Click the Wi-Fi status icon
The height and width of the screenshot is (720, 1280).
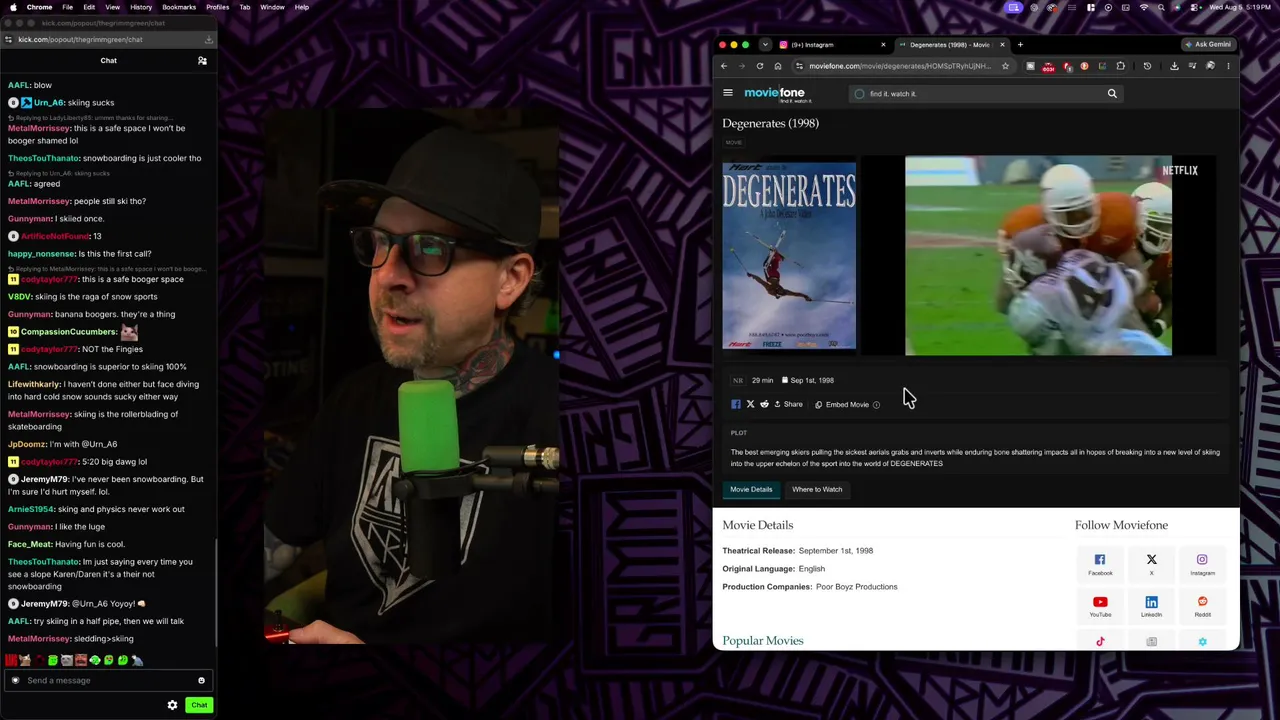1144,7
